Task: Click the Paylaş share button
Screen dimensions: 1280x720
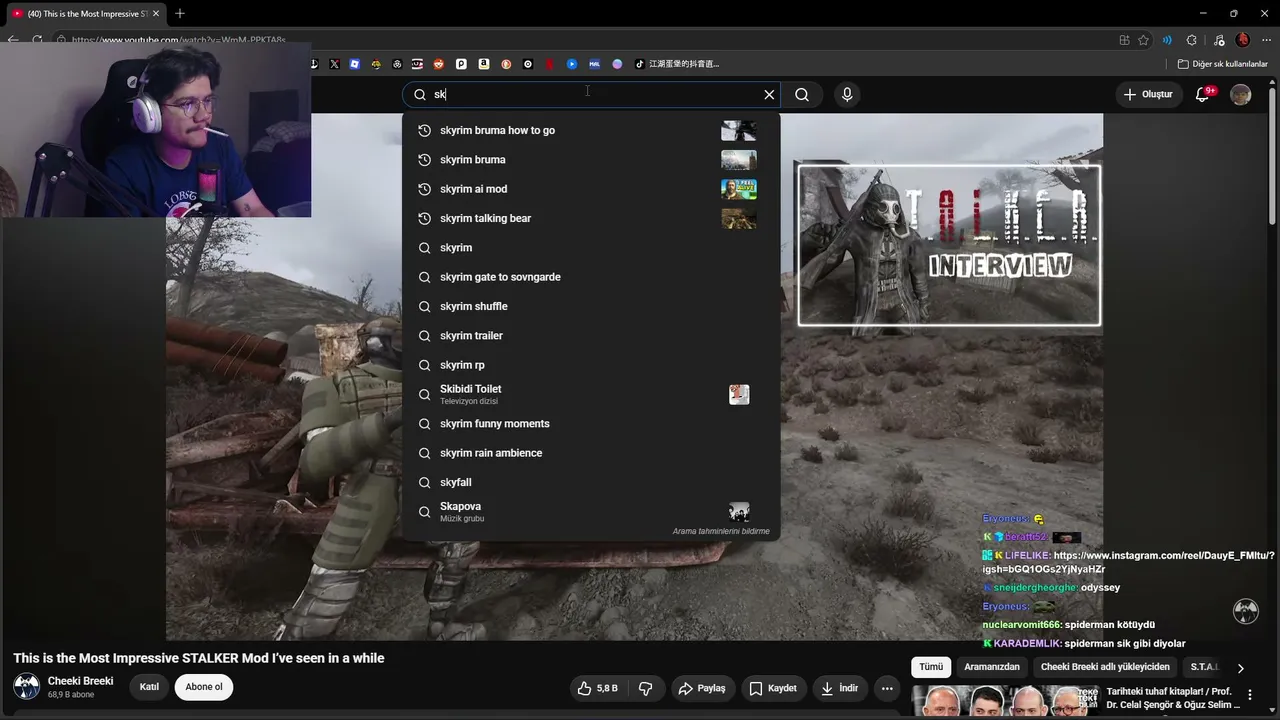Action: pos(702,688)
